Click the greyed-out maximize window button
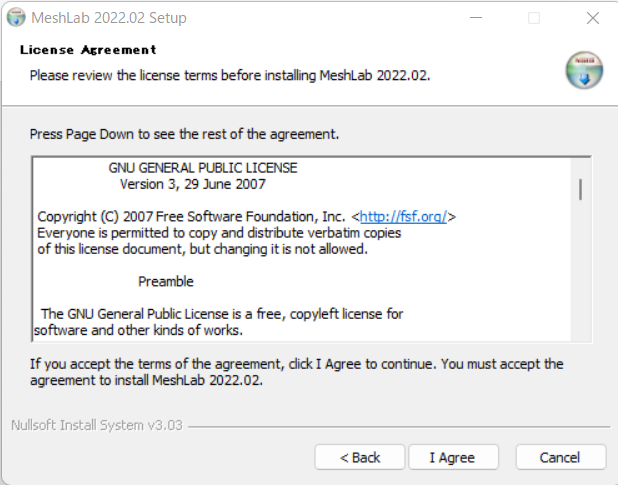 click(534, 18)
